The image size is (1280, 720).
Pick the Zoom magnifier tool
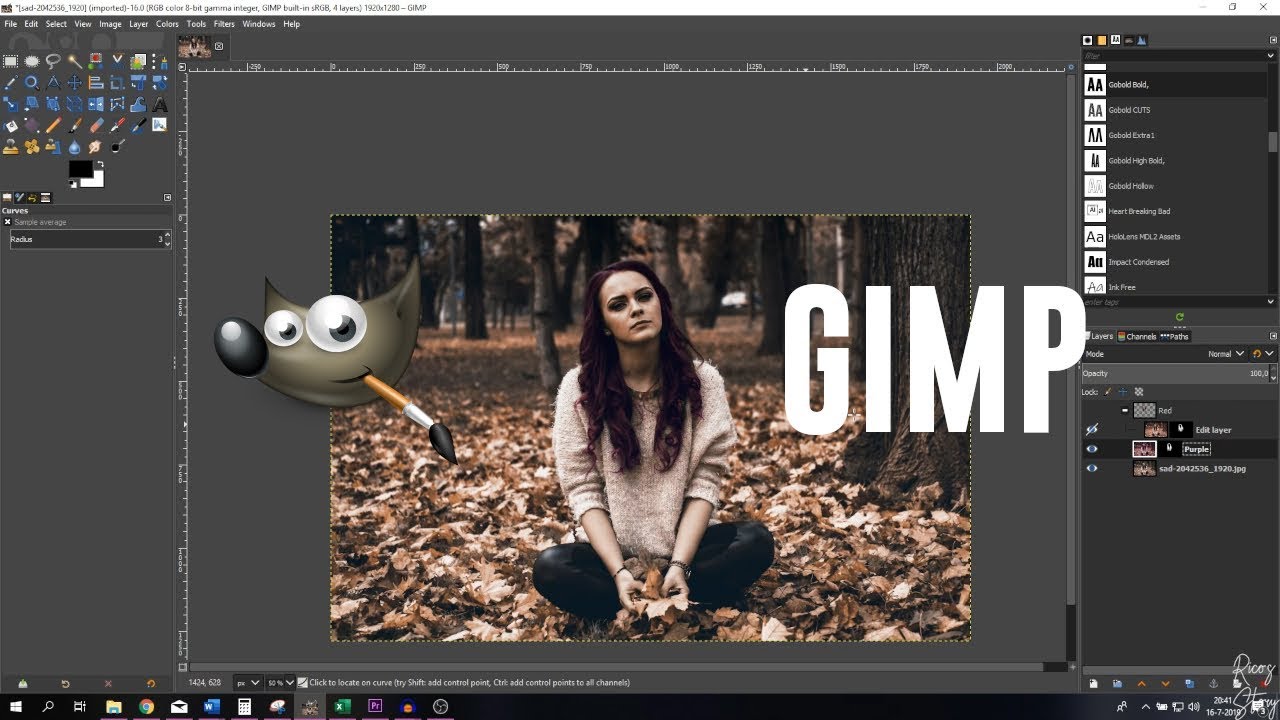32,83
